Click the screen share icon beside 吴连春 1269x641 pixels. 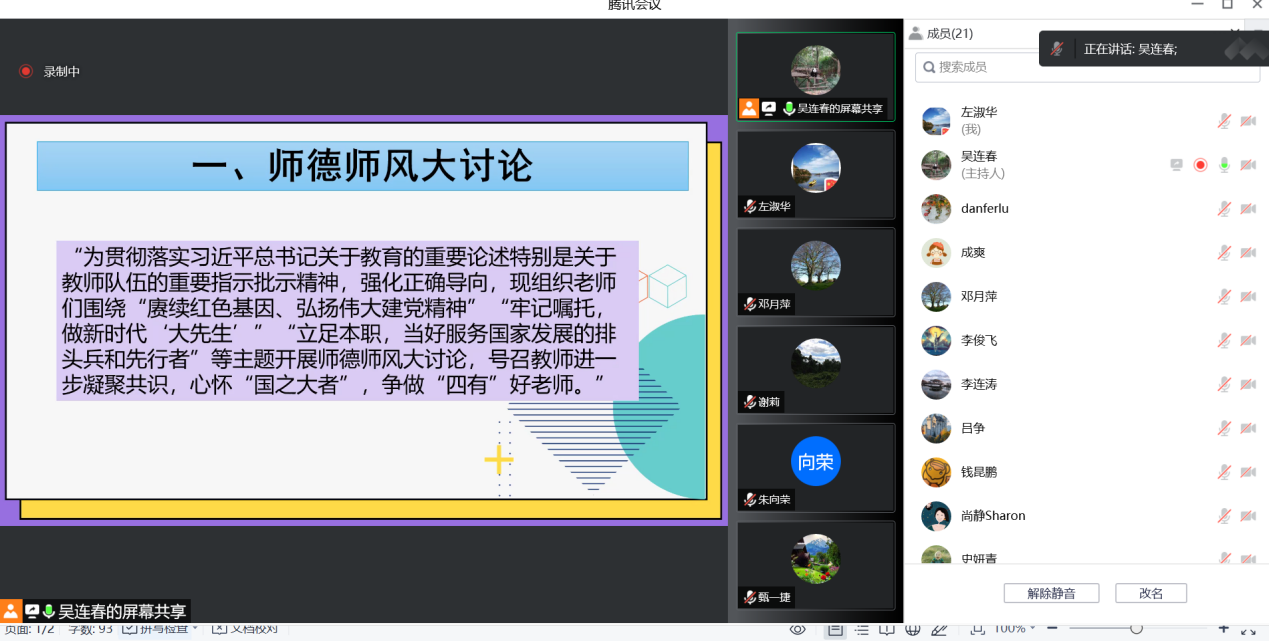1177,165
